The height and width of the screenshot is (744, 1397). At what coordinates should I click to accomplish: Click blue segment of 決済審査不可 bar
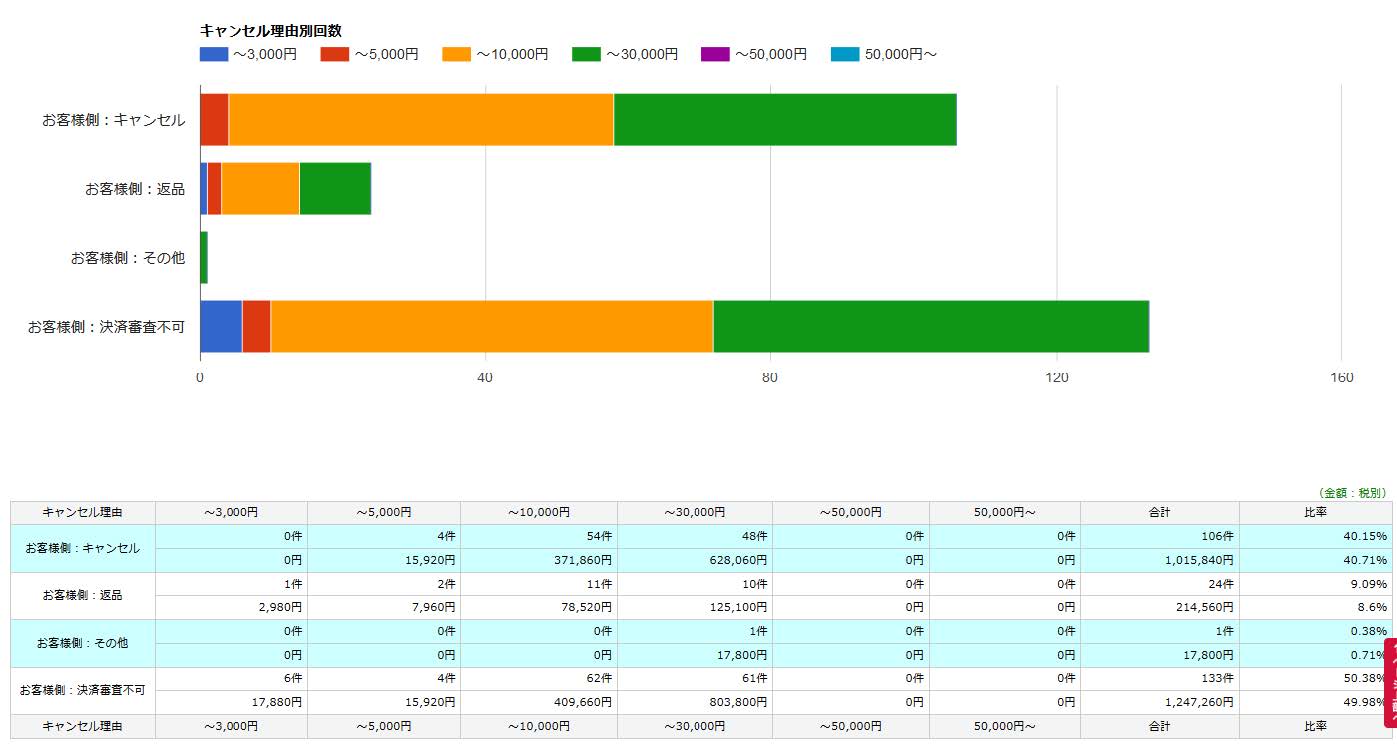pos(221,326)
